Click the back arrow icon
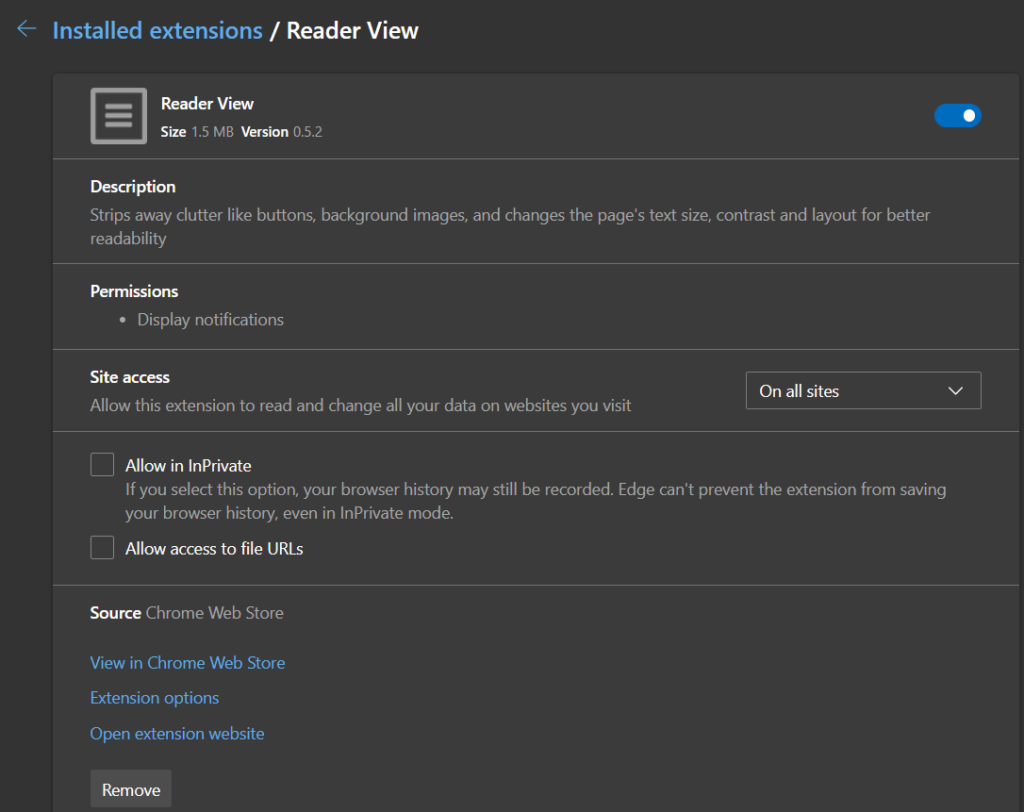Screen dimensions: 1024x812 [26, 28]
